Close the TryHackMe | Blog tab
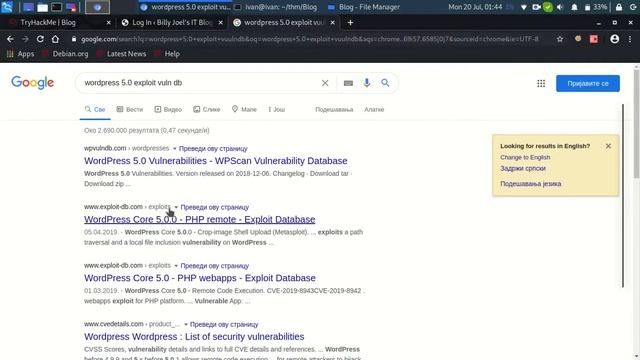This screenshot has height=360, width=640. pos(108,23)
